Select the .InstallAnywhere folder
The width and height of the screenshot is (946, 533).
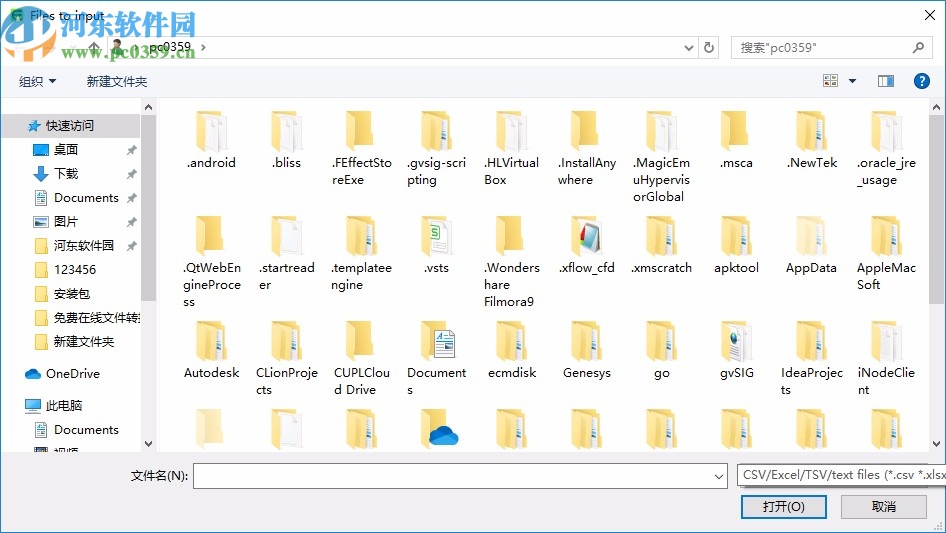coord(586,148)
